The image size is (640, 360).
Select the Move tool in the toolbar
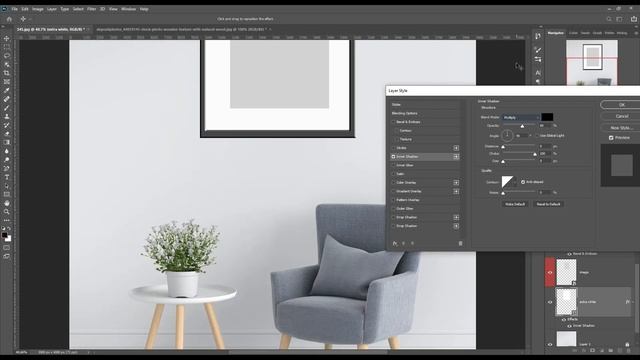coord(7,38)
